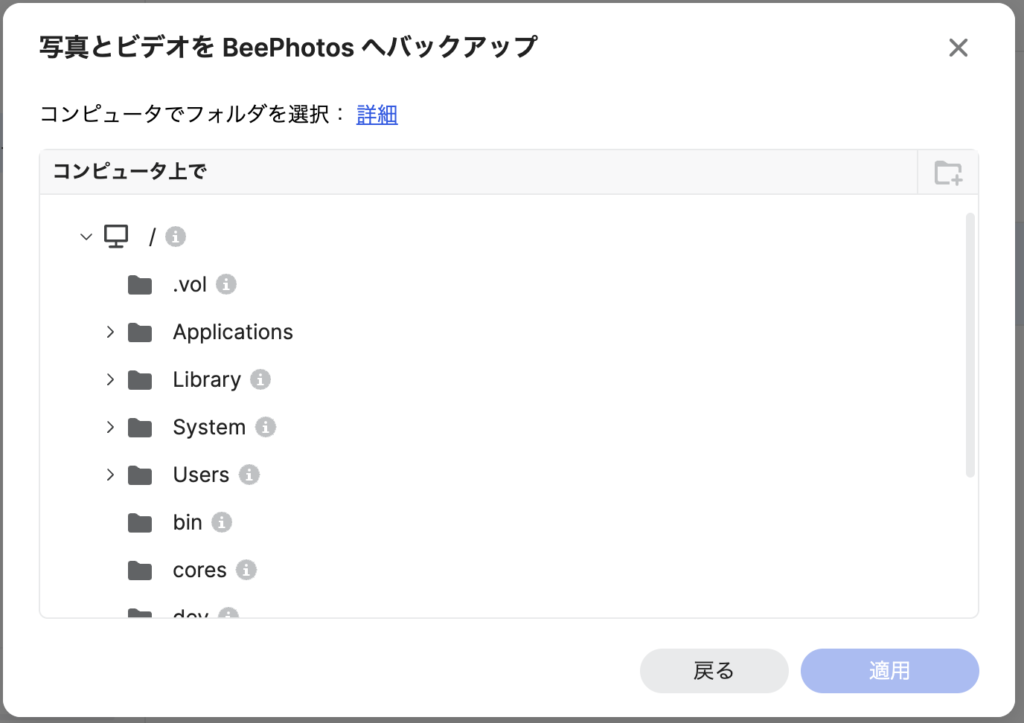Image resolution: width=1024 pixels, height=723 pixels.
Task: Click info icon beside Users folder
Action: click(249, 475)
